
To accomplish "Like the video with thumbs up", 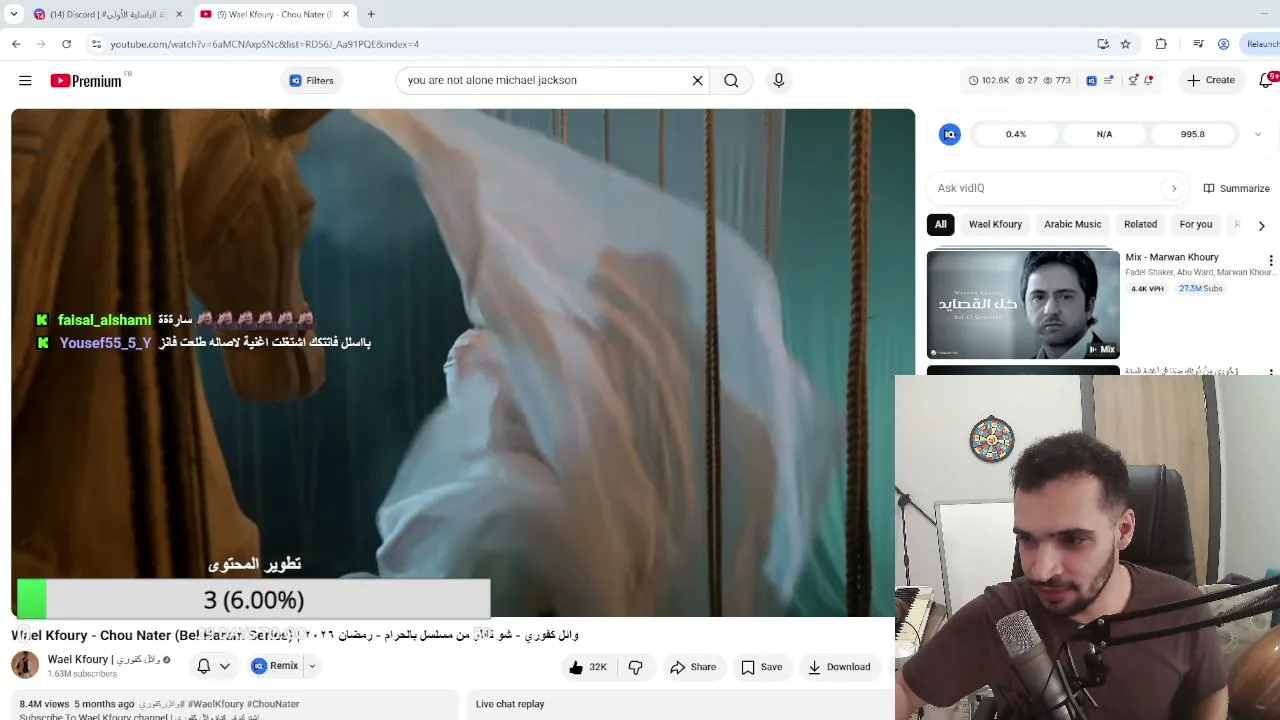I will [x=588, y=667].
